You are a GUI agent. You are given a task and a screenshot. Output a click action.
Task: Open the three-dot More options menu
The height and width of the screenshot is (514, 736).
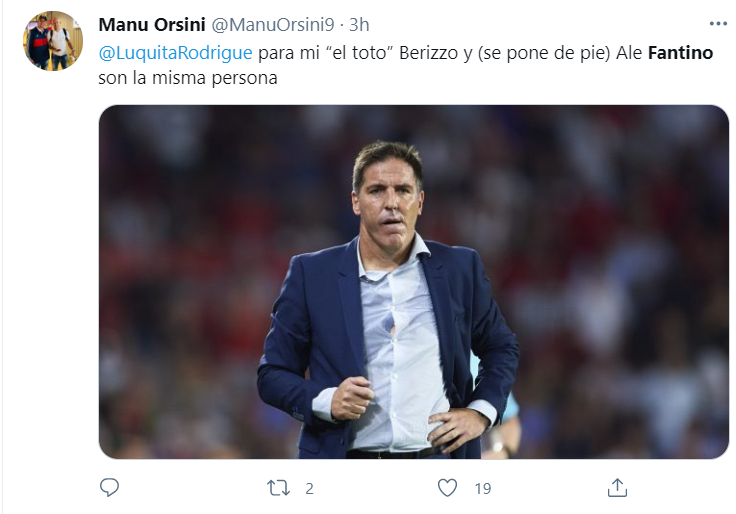point(718,24)
